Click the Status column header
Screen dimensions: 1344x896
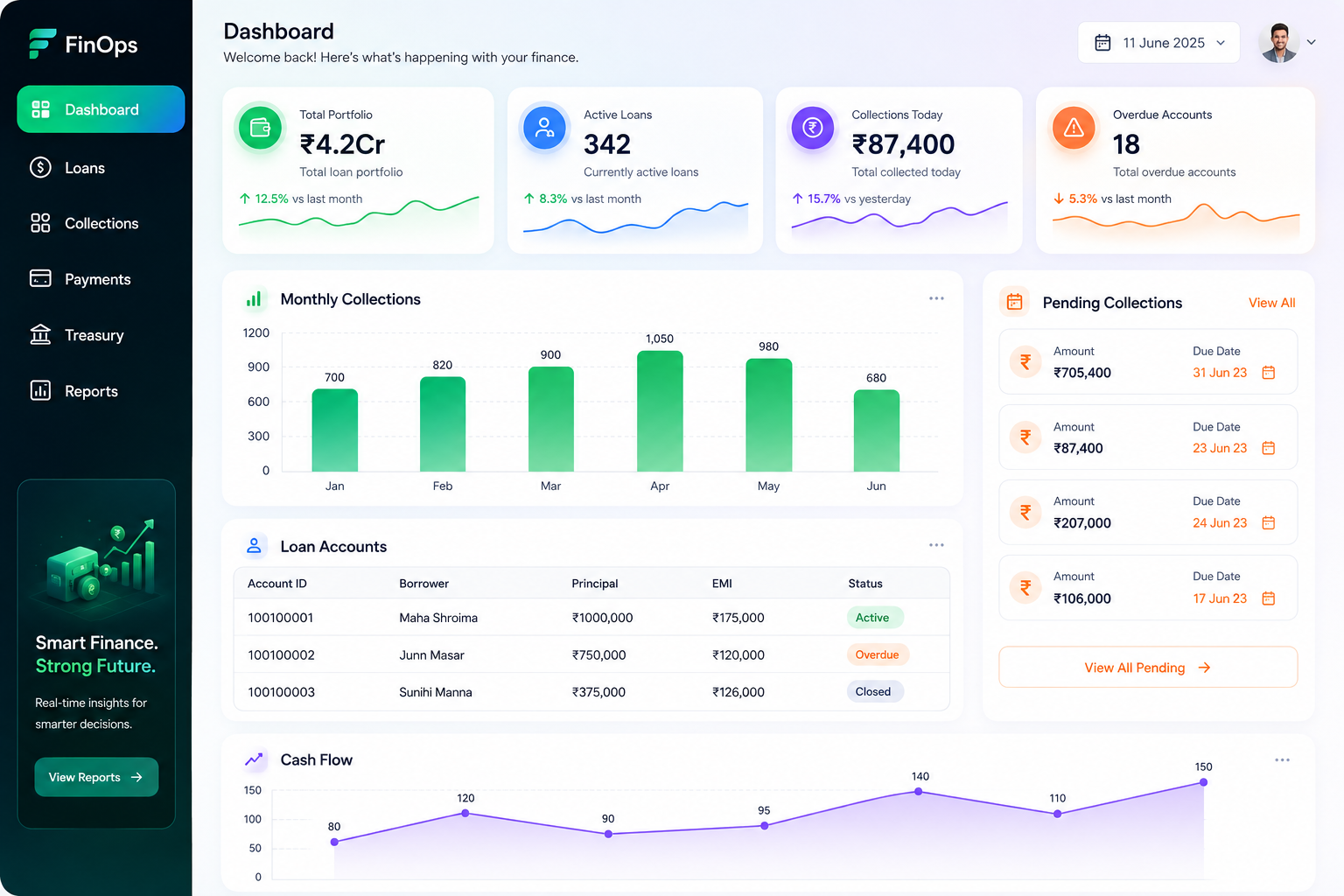click(x=865, y=584)
